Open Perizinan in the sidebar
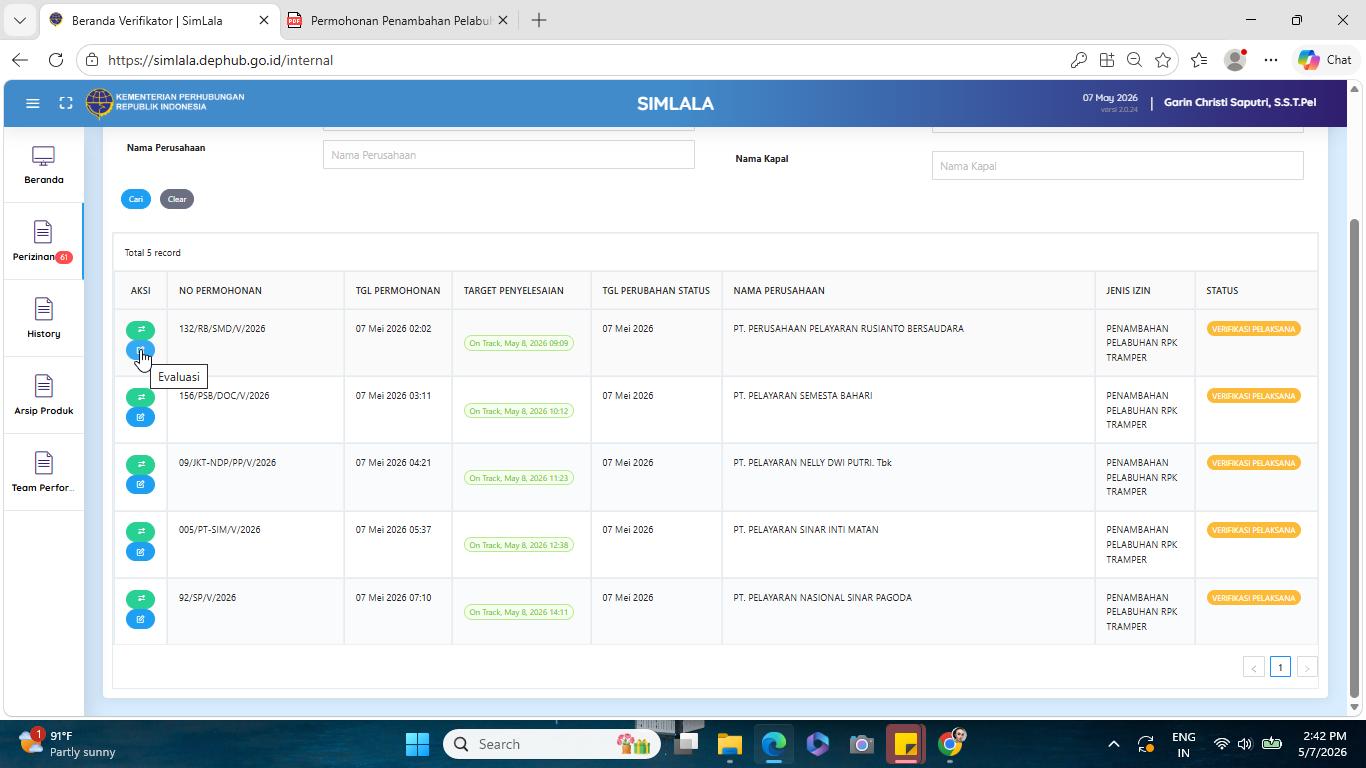The height and width of the screenshot is (768, 1366). pyautogui.click(x=43, y=242)
